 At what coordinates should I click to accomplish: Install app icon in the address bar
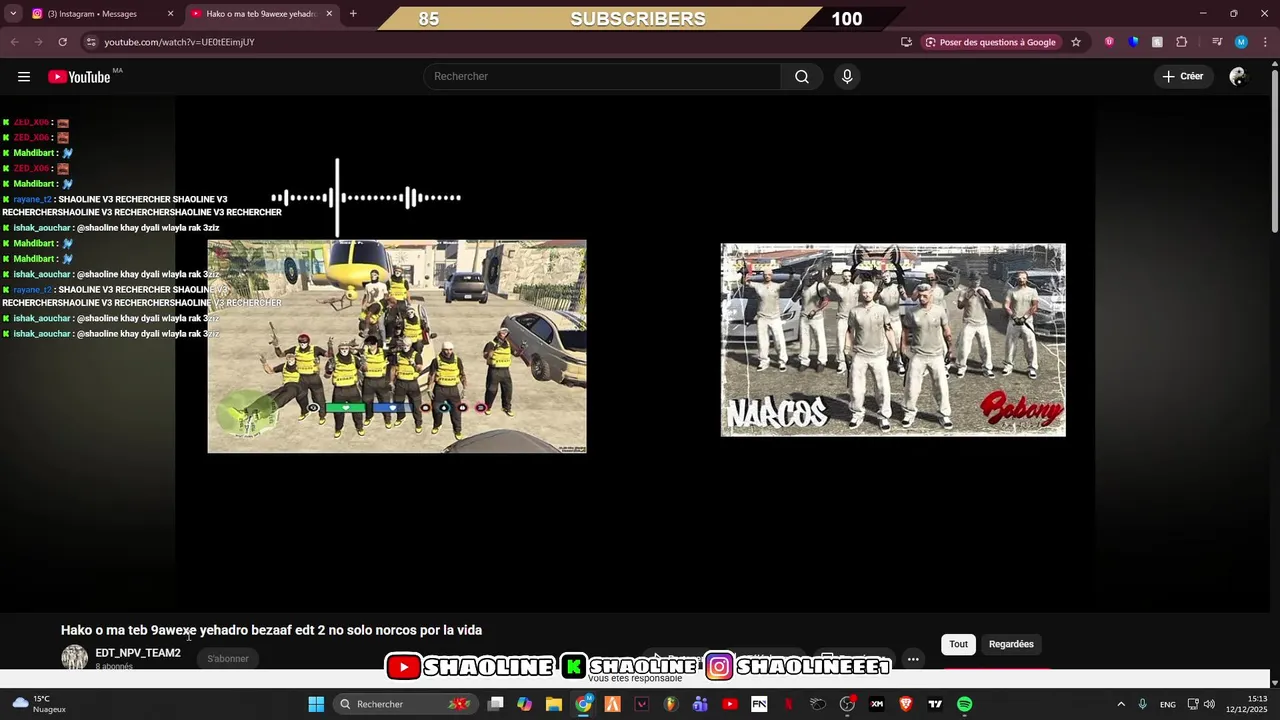click(906, 42)
